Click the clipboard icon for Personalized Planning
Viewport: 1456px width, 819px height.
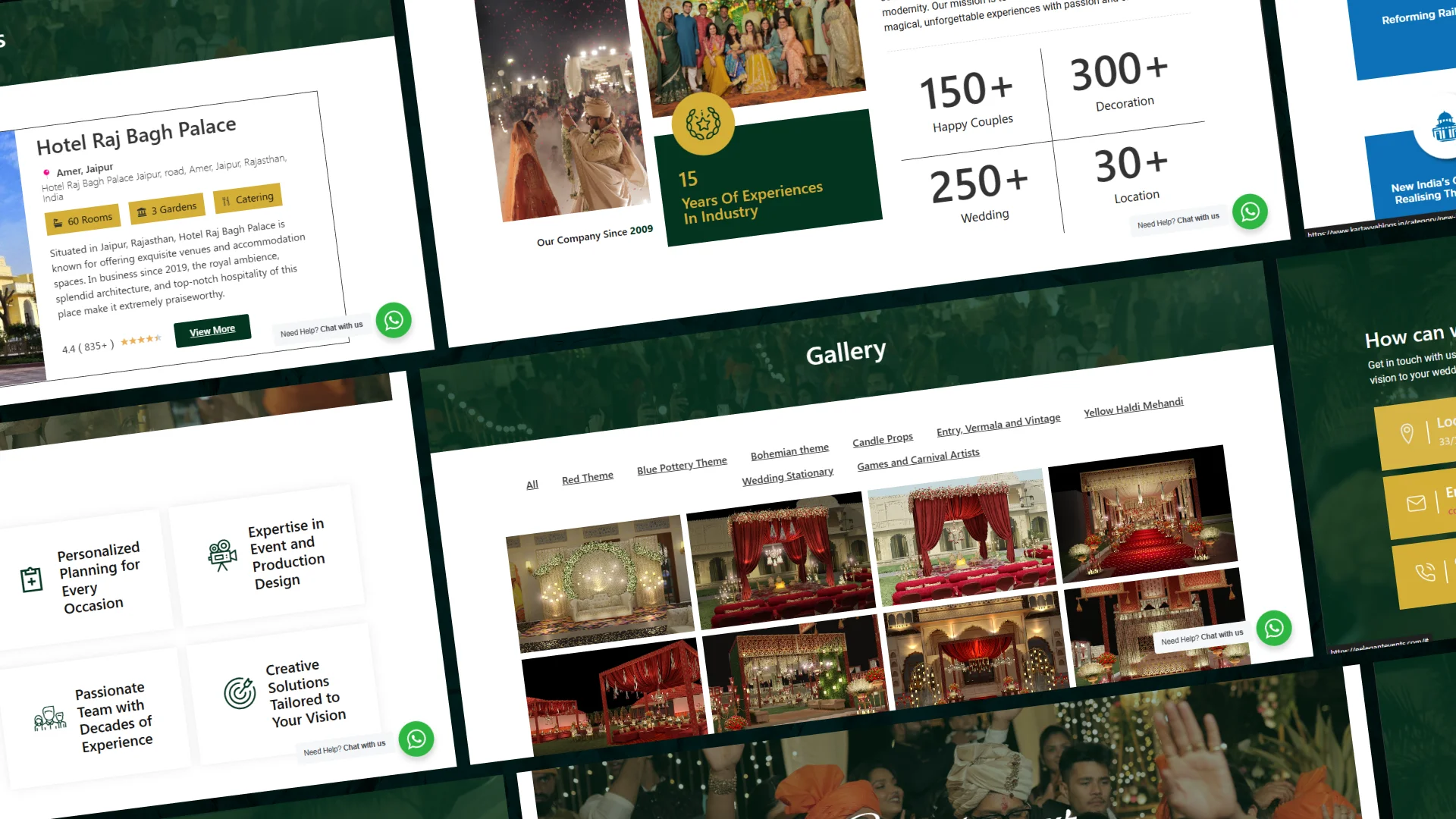pos(31,580)
